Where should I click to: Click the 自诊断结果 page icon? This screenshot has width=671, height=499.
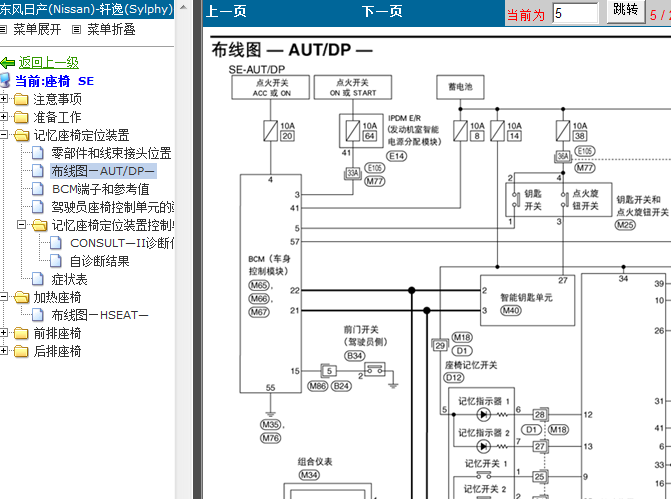[x=56, y=261]
